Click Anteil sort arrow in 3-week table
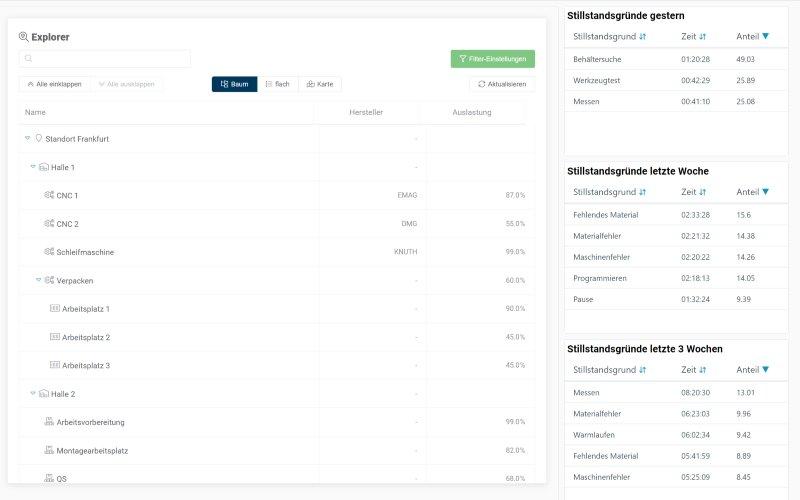Viewport: 800px width, 500px height. [x=766, y=370]
